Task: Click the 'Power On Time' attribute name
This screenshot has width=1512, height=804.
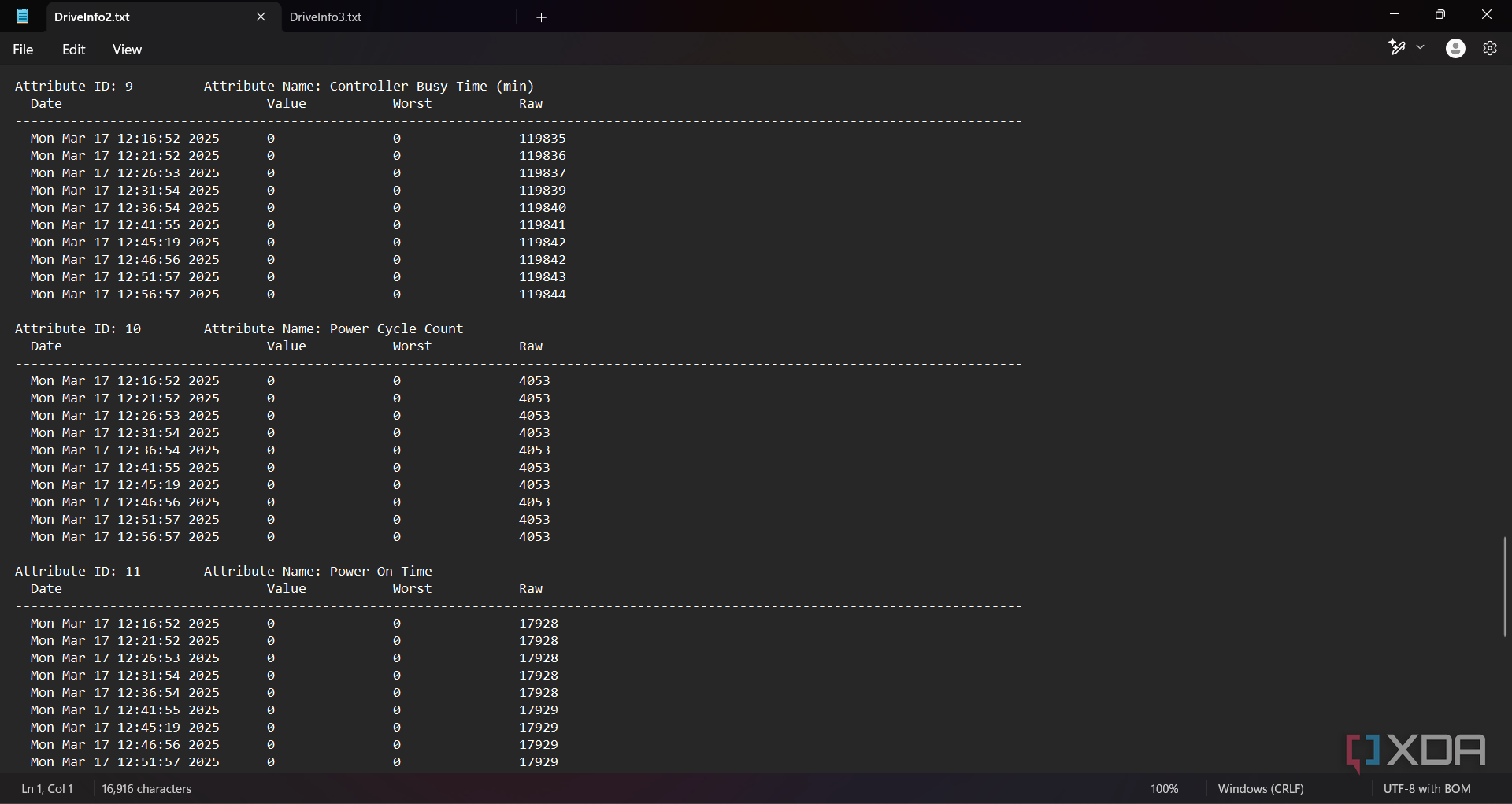Action: 380,572
